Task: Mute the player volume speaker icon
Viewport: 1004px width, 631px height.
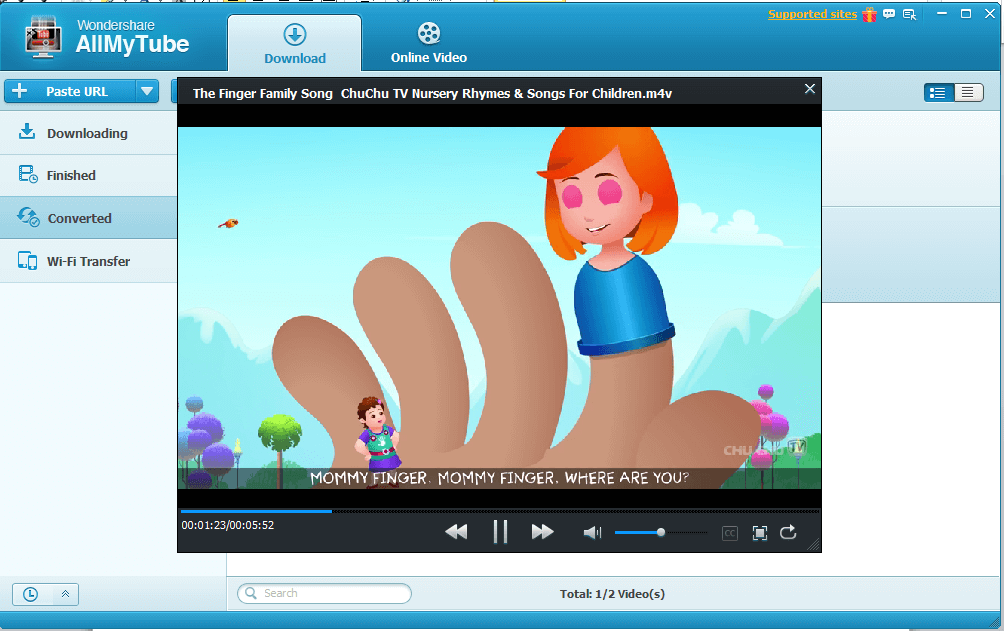Action: click(x=592, y=532)
